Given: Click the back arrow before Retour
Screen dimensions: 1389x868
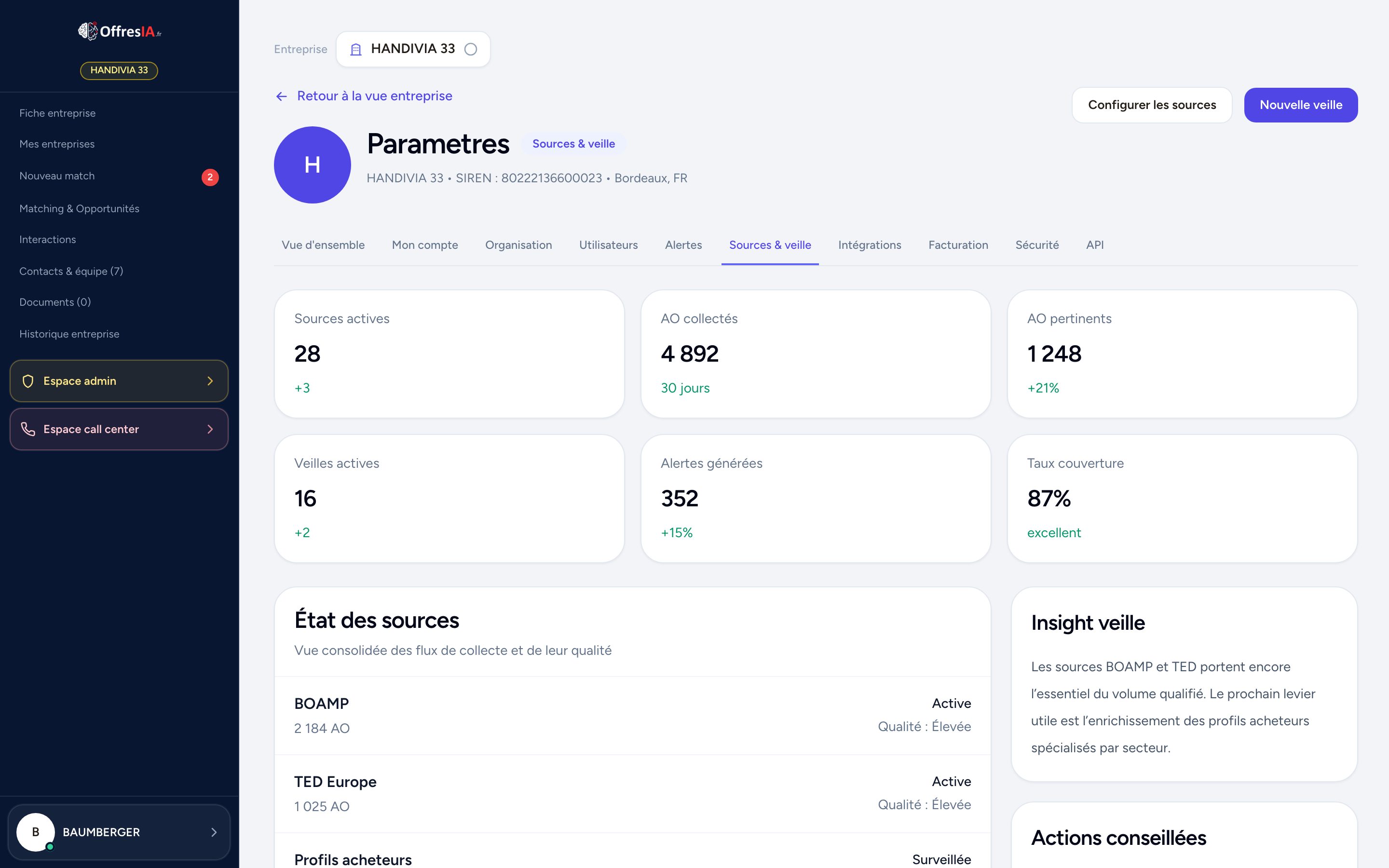Looking at the screenshot, I should [281, 96].
